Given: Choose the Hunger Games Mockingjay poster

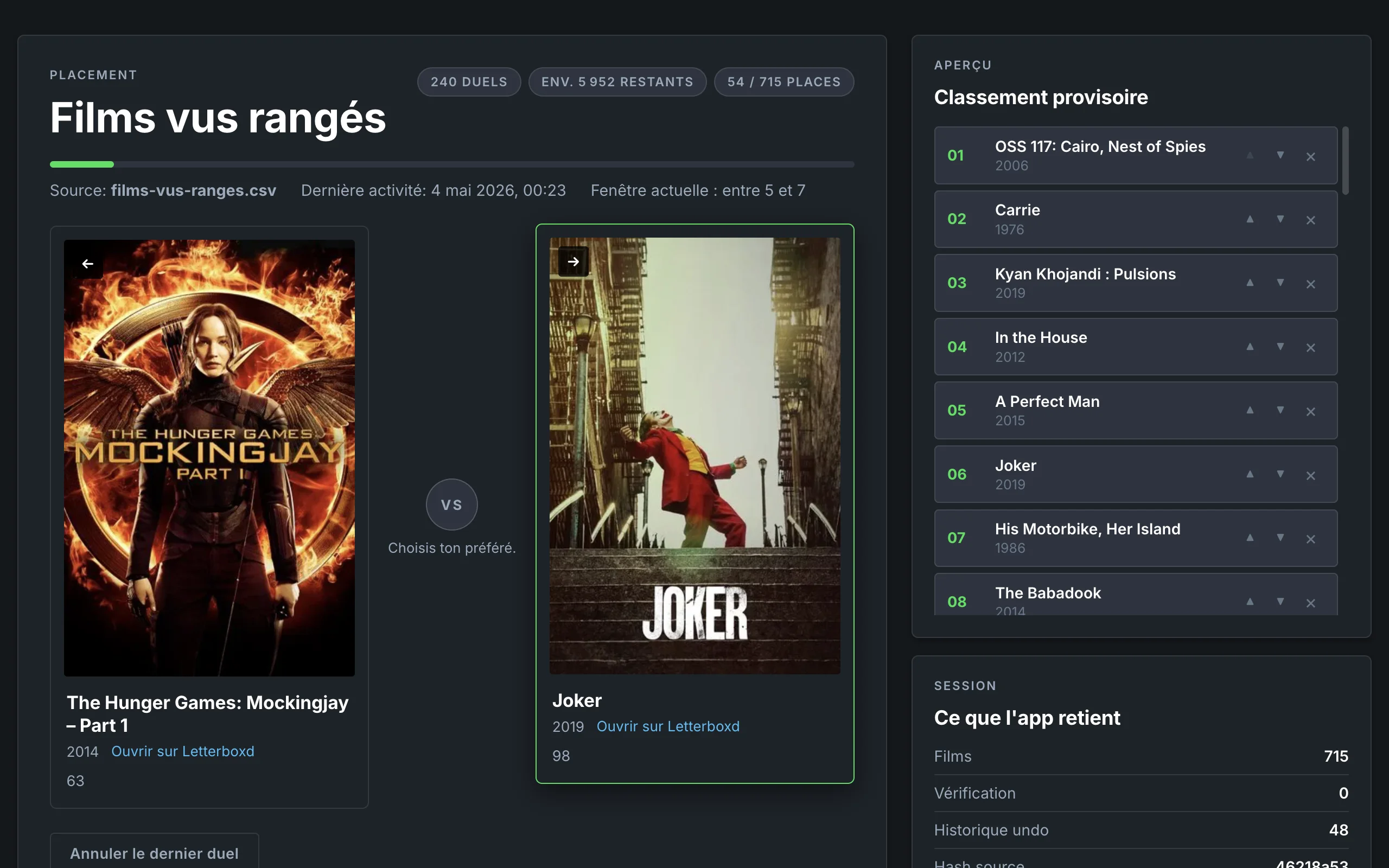Looking at the screenshot, I should tap(209, 457).
